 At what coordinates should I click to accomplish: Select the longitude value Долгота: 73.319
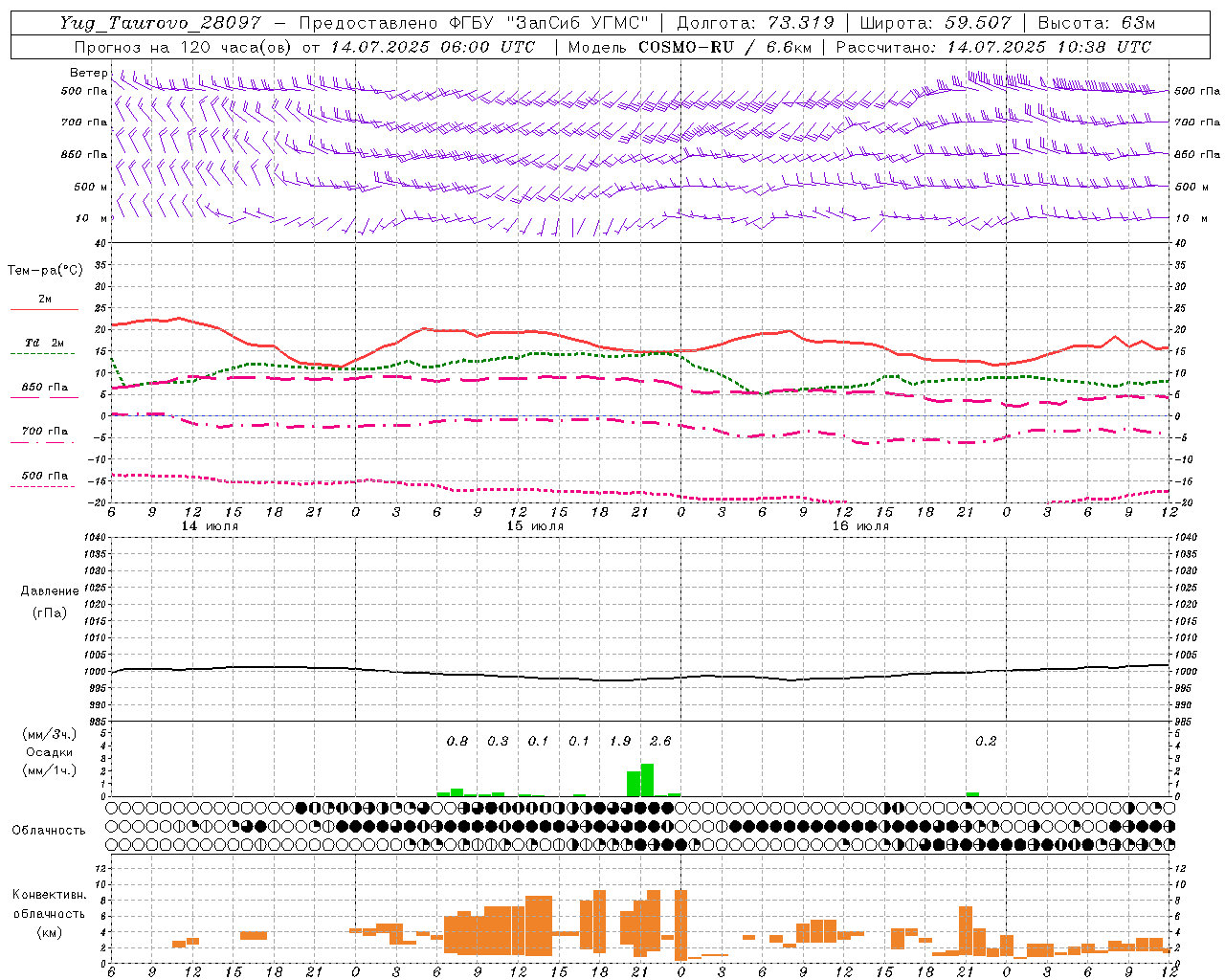click(x=755, y=23)
